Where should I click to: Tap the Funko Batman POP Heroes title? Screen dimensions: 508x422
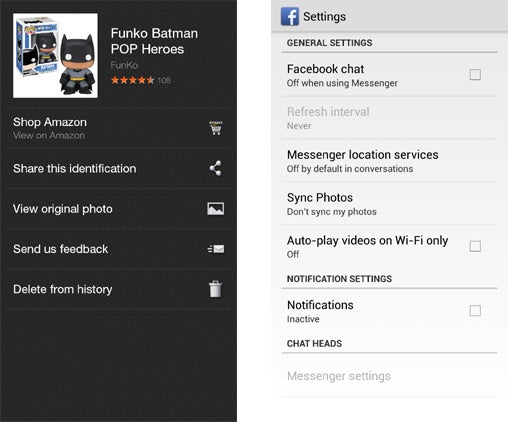tap(154, 41)
